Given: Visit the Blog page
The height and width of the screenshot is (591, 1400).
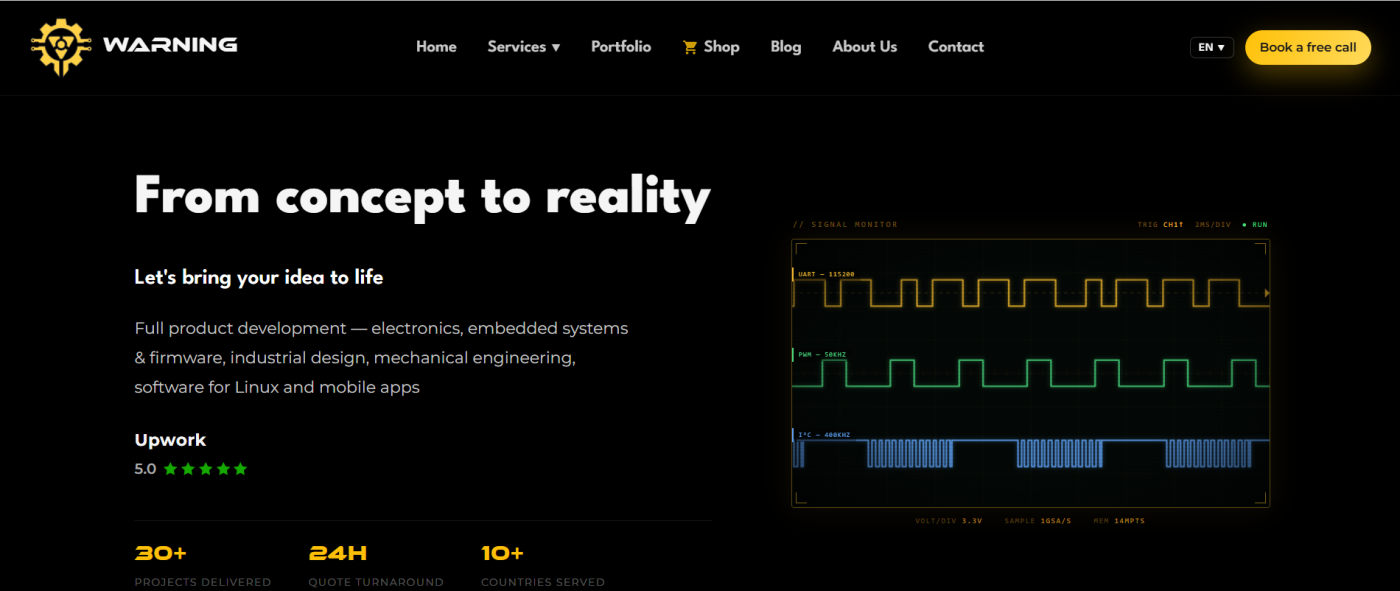Looking at the screenshot, I should click(x=786, y=47).
